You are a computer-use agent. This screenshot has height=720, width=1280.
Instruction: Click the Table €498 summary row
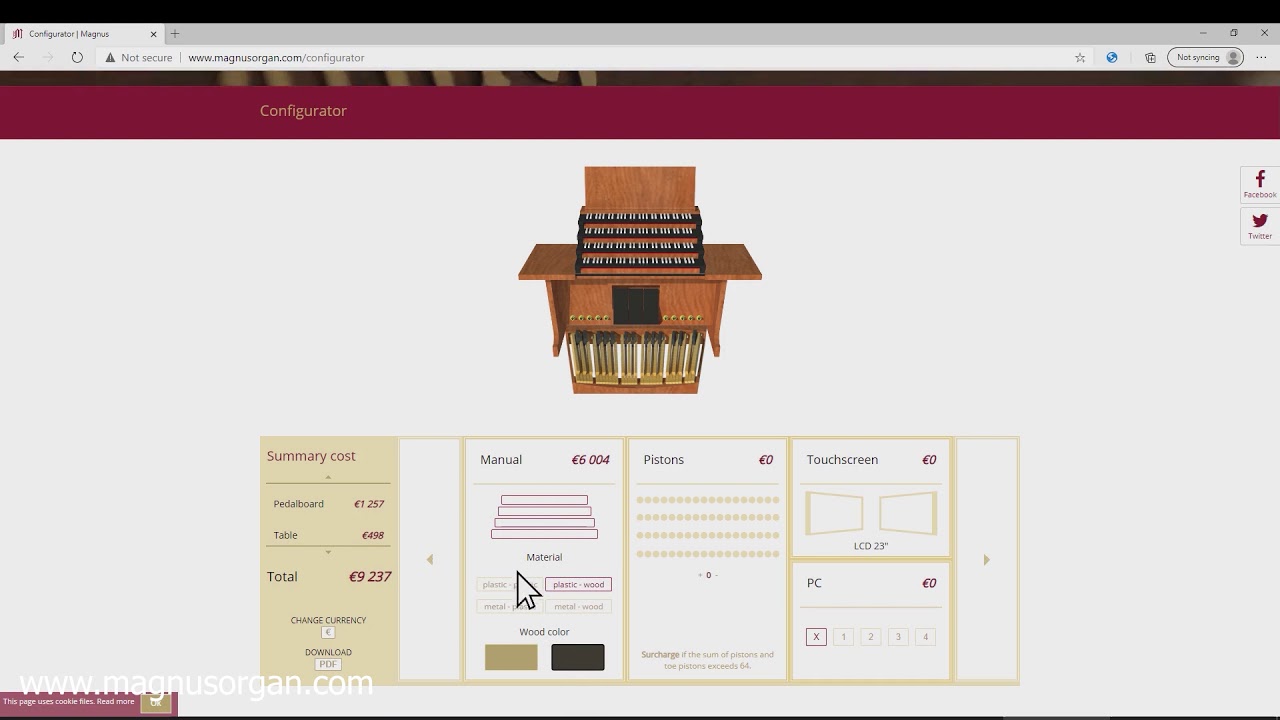coord(328,535)
